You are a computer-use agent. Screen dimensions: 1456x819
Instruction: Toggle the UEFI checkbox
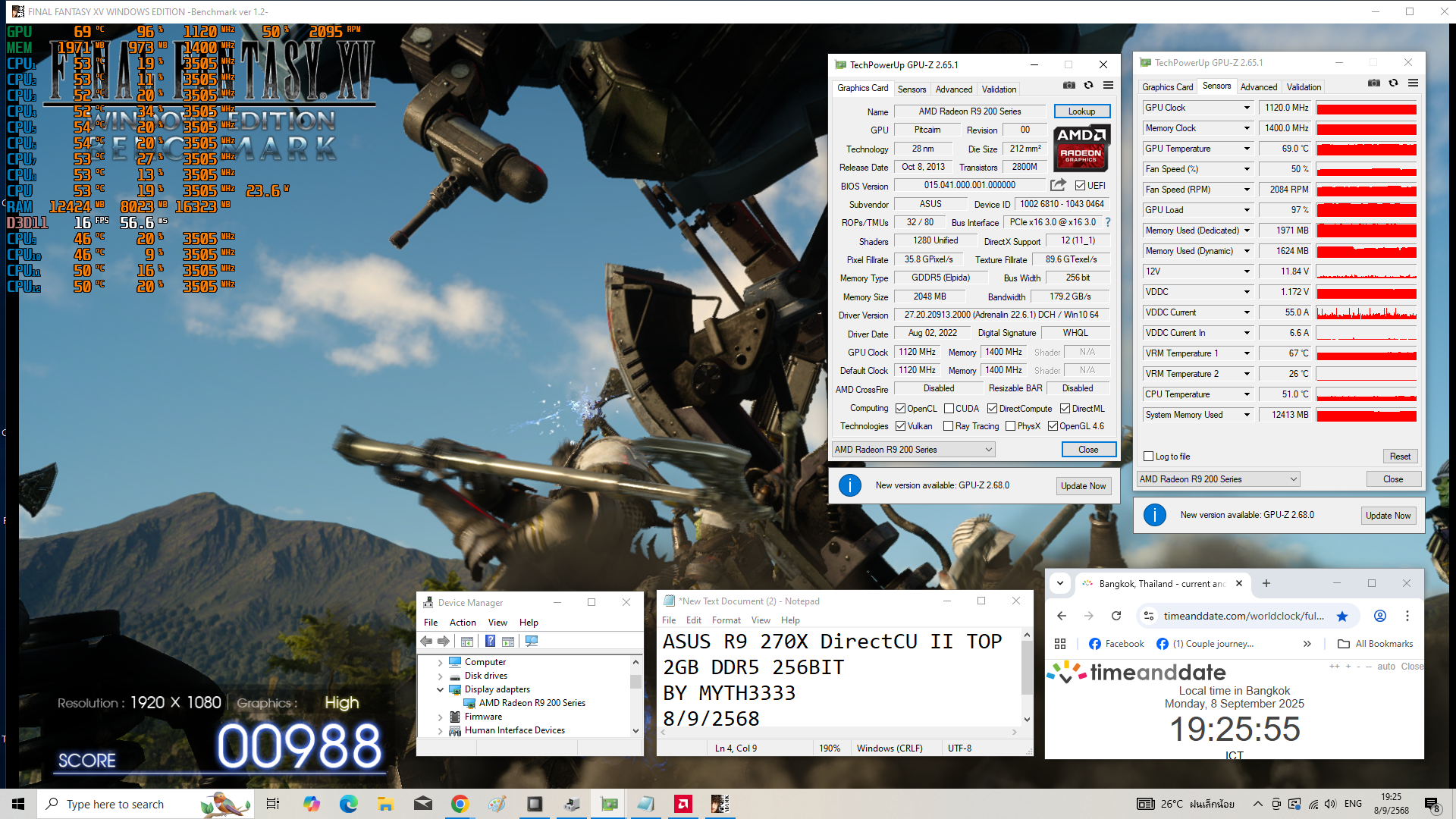click(1080, 186)
